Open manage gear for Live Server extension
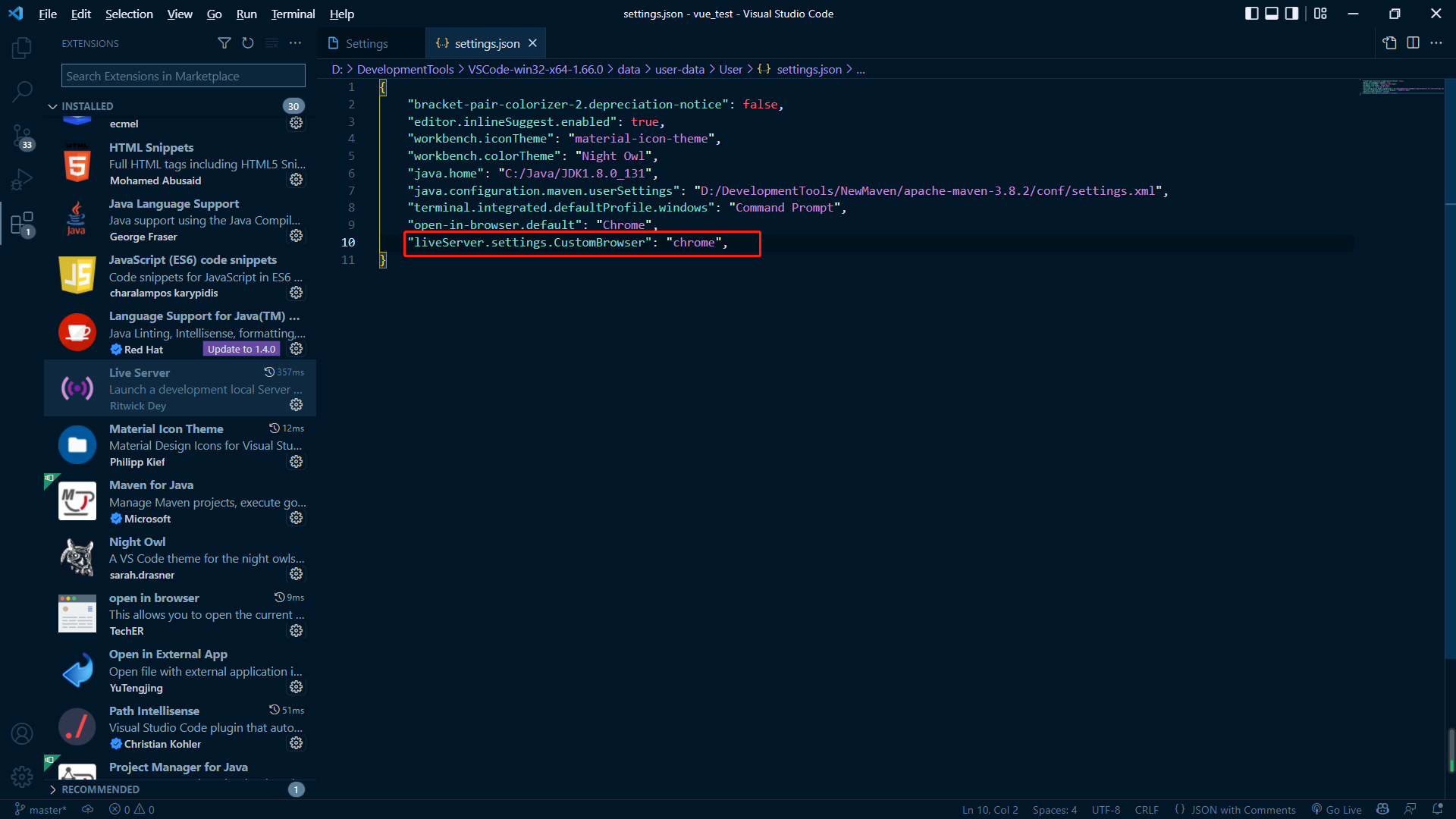This screenshot has width=1456, height=819. tap(297, 405)
